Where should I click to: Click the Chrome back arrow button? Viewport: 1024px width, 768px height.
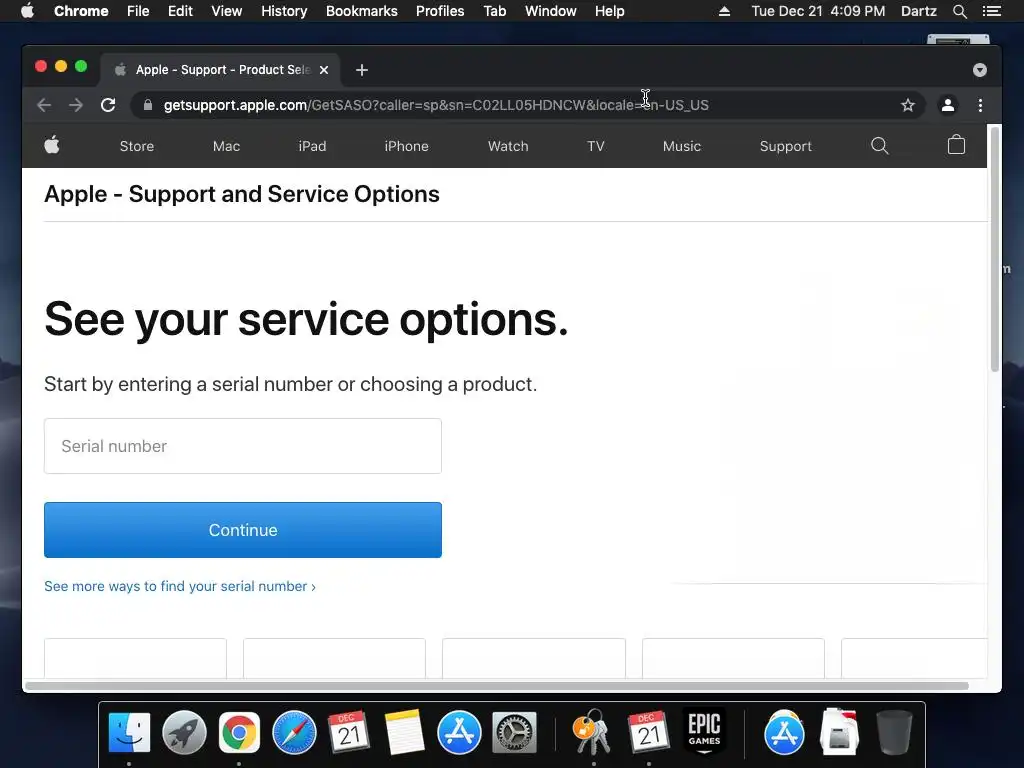pos(44,105)
